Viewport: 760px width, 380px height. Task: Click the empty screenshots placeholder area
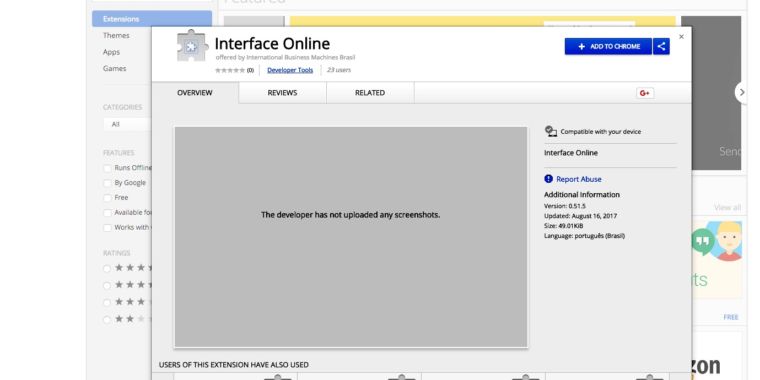(351, 237)
